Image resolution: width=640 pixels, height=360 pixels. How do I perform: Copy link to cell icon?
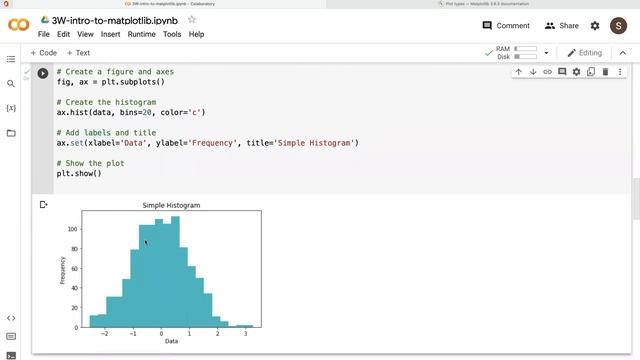point(547,72)
